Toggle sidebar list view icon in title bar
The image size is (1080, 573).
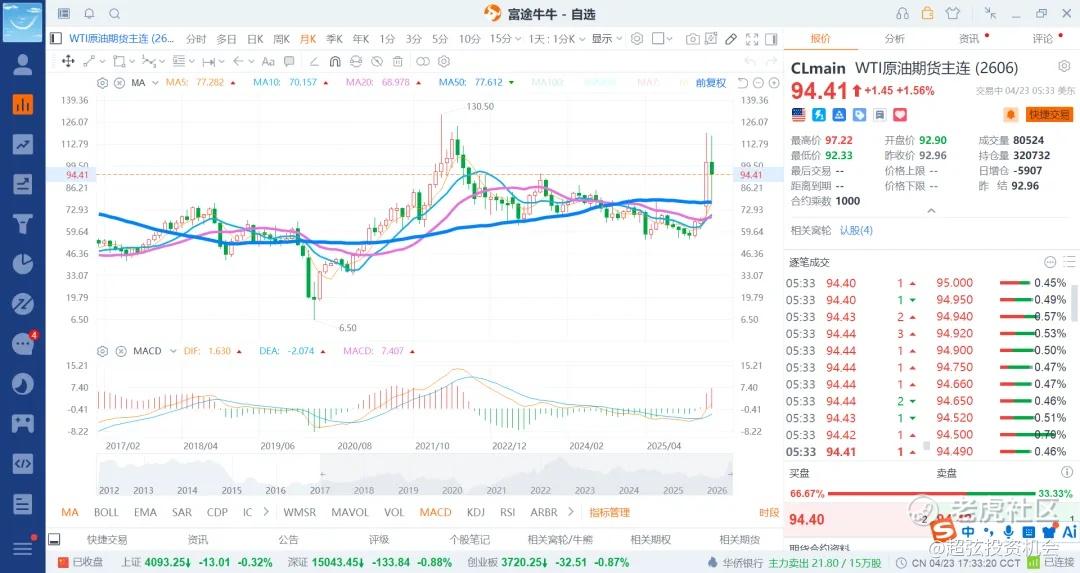tap(63, 14)
